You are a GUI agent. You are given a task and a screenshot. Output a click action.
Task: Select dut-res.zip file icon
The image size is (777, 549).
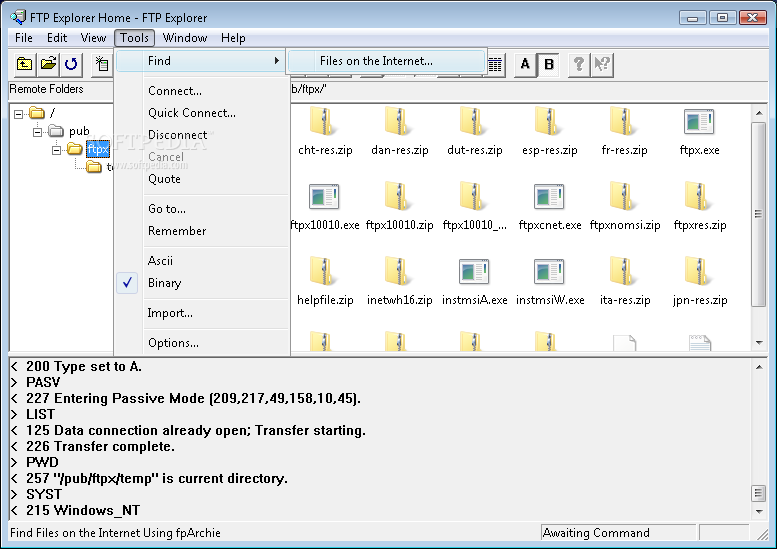click(474, 122)
